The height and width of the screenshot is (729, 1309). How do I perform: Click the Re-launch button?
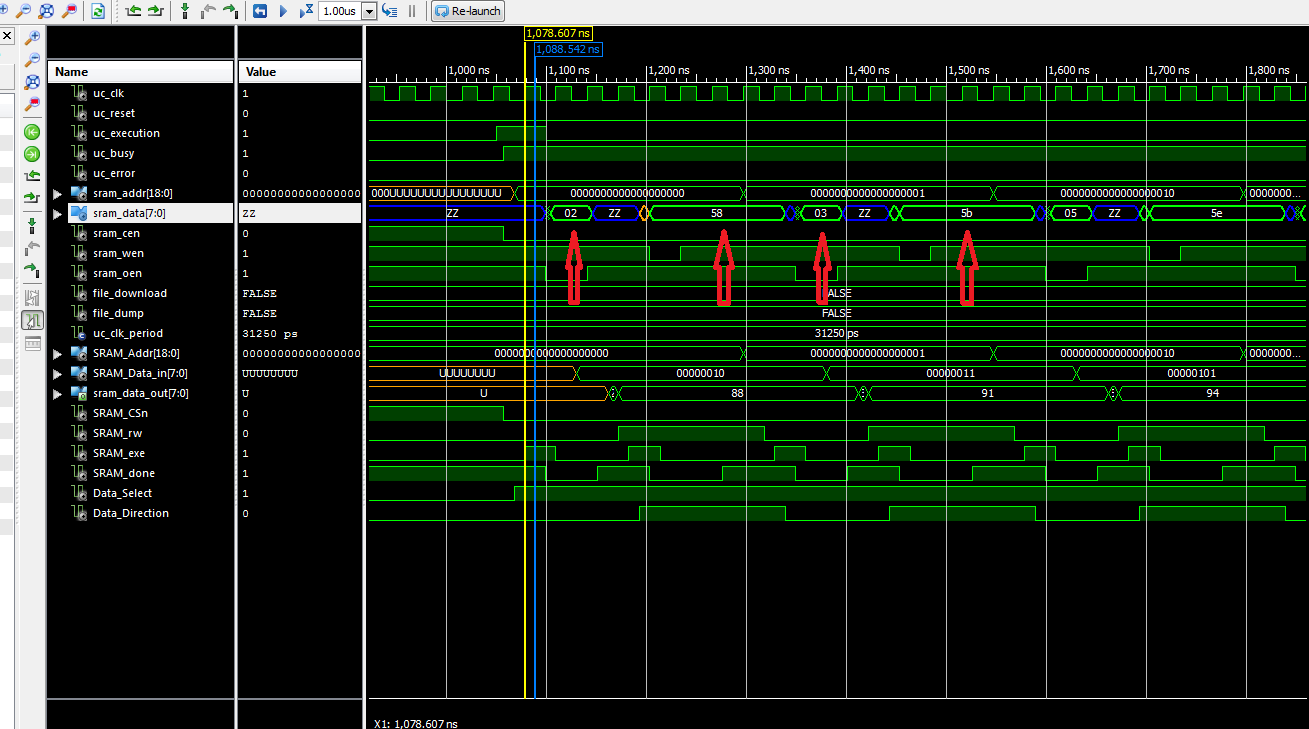(468, 11)
